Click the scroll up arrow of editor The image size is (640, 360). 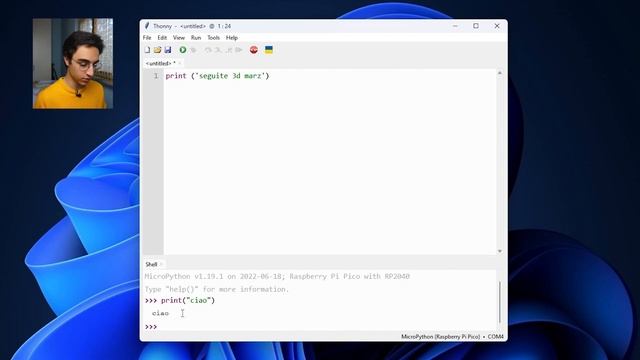coord(500,73)
